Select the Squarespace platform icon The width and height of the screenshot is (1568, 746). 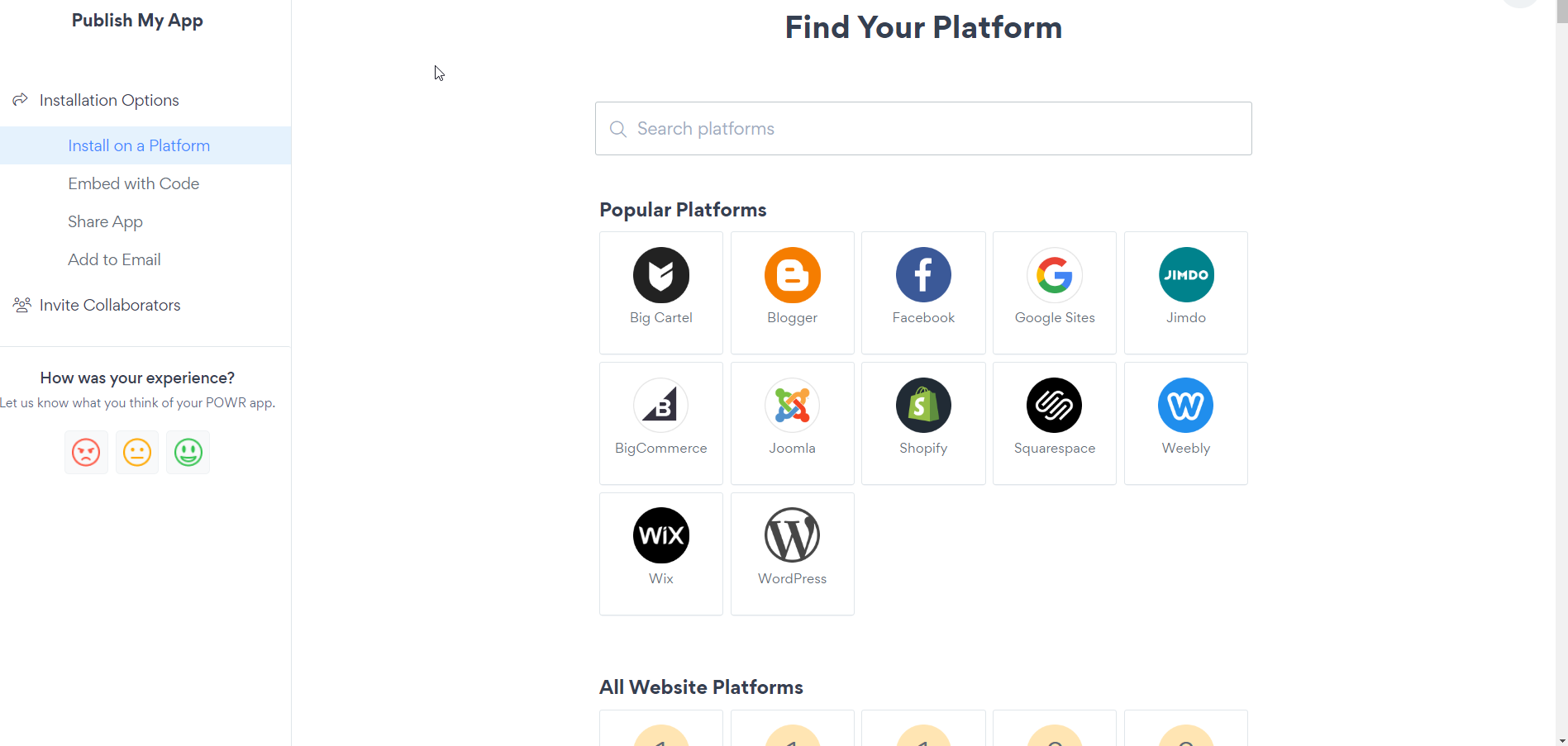click(1055, 406)
